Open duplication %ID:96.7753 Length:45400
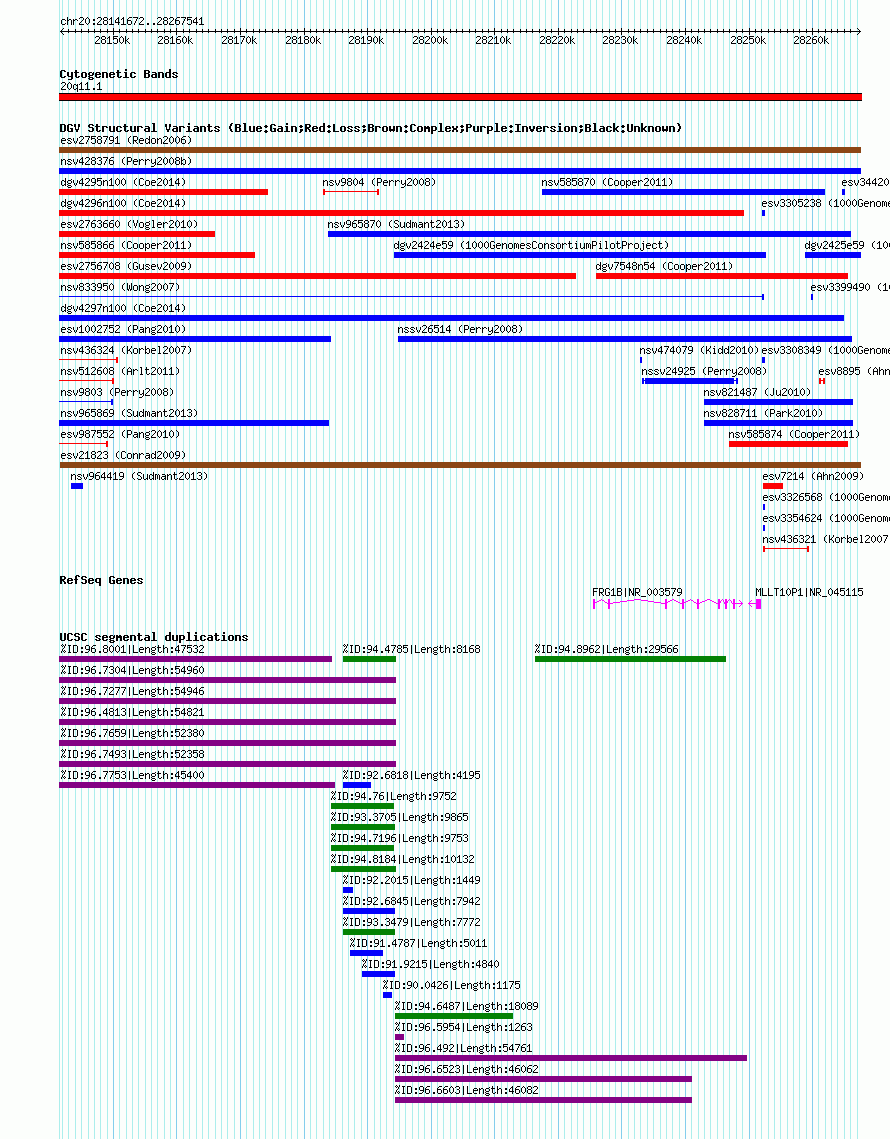This screenshot has width=890, height=1139. [197, 785]
